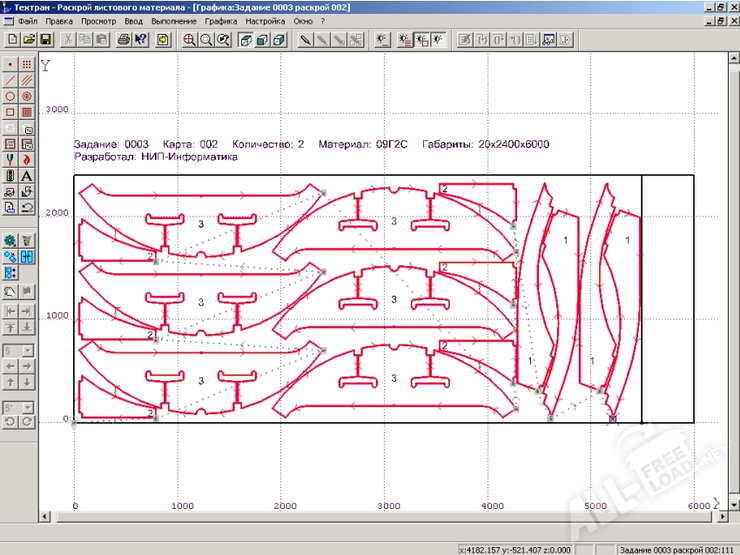
Task: Toggle the point grid tool button
Action: [x=27, y=64]
